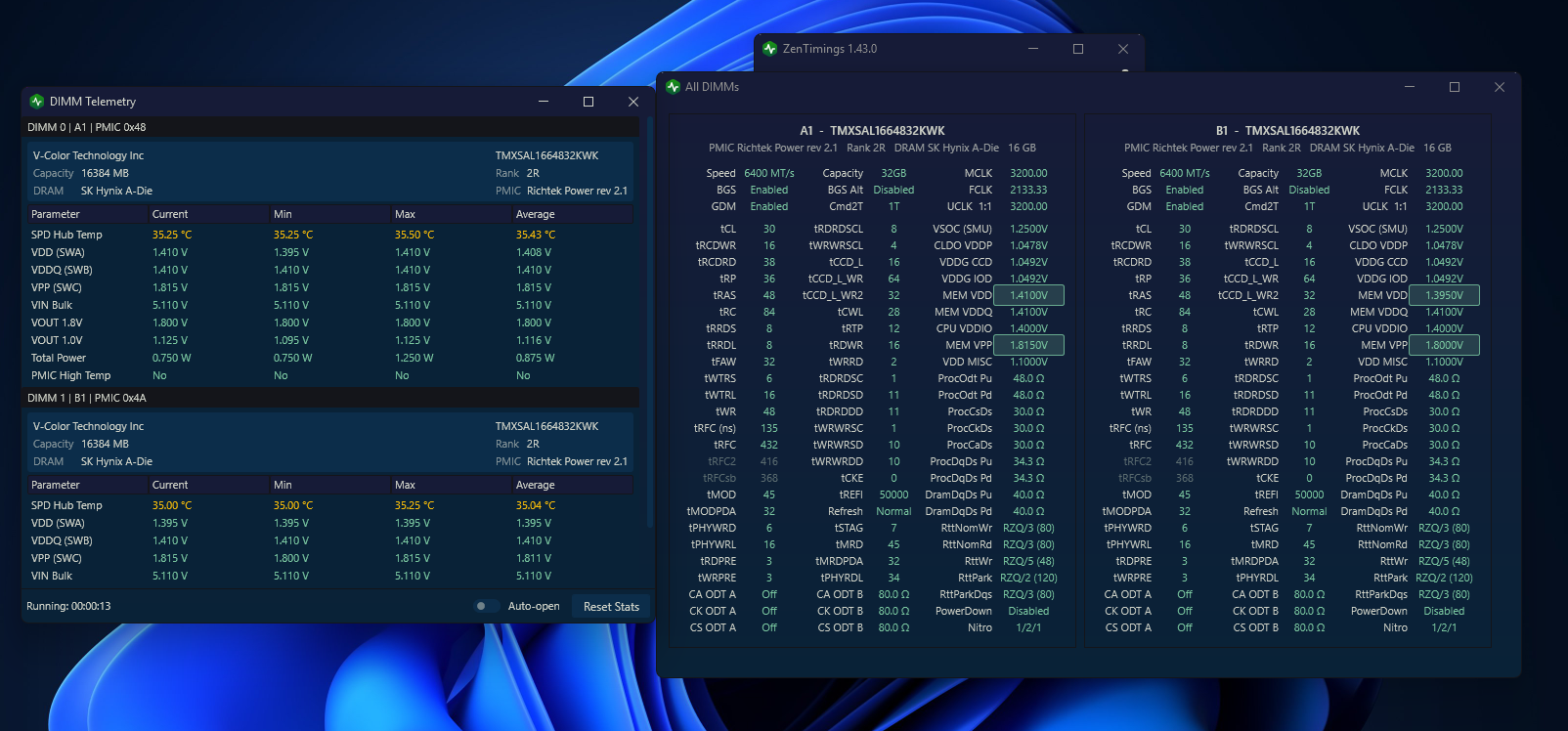Click the A1 panel 'Nitro' value '1/2/1'
The width and height of the screenshot is (1568, 731).
(1028, 627)
